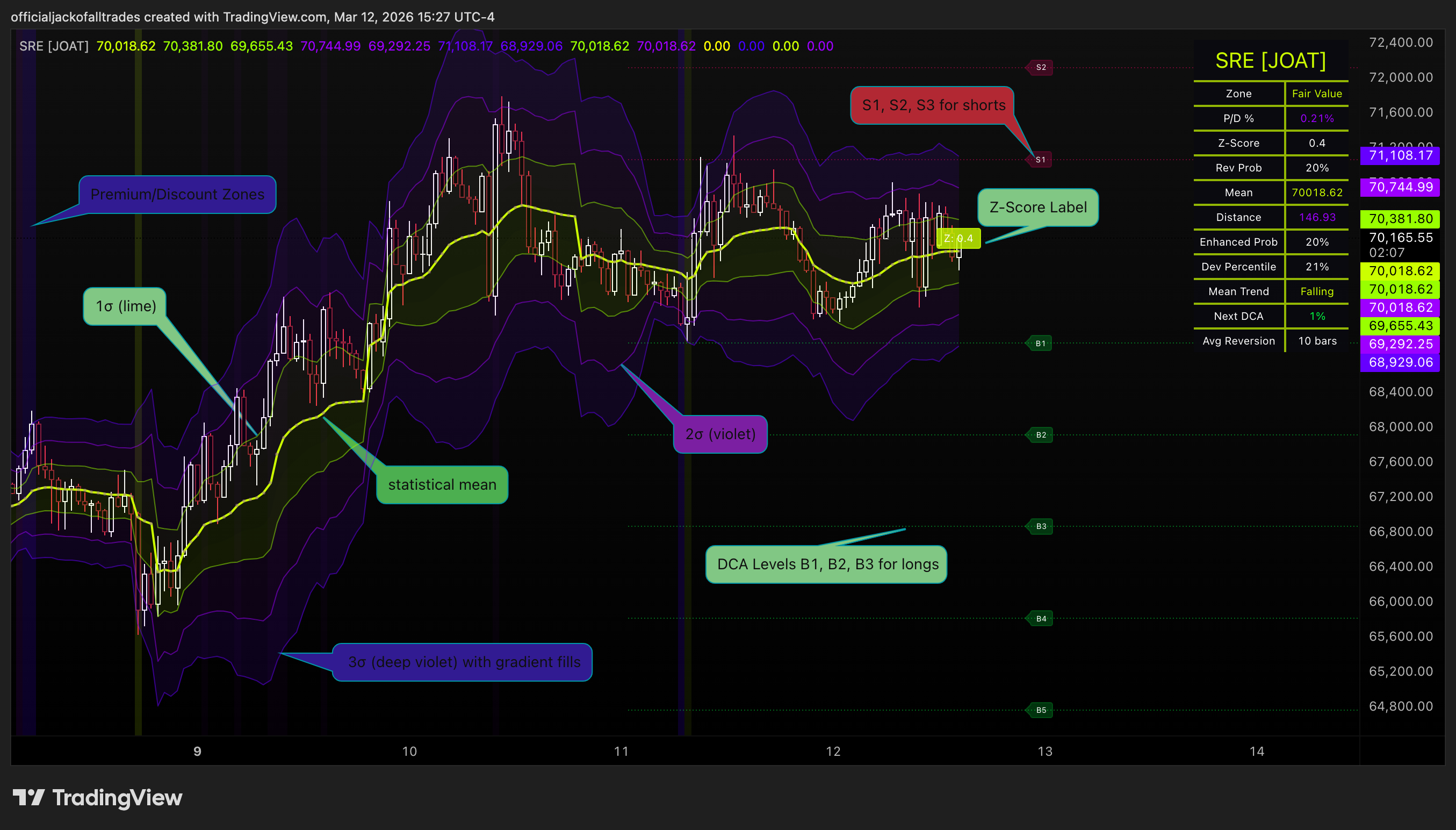This screenshot has width=1456, height=830.
Task: Click the 'Zone' row label in table
Action: [x=1238, y=94]
